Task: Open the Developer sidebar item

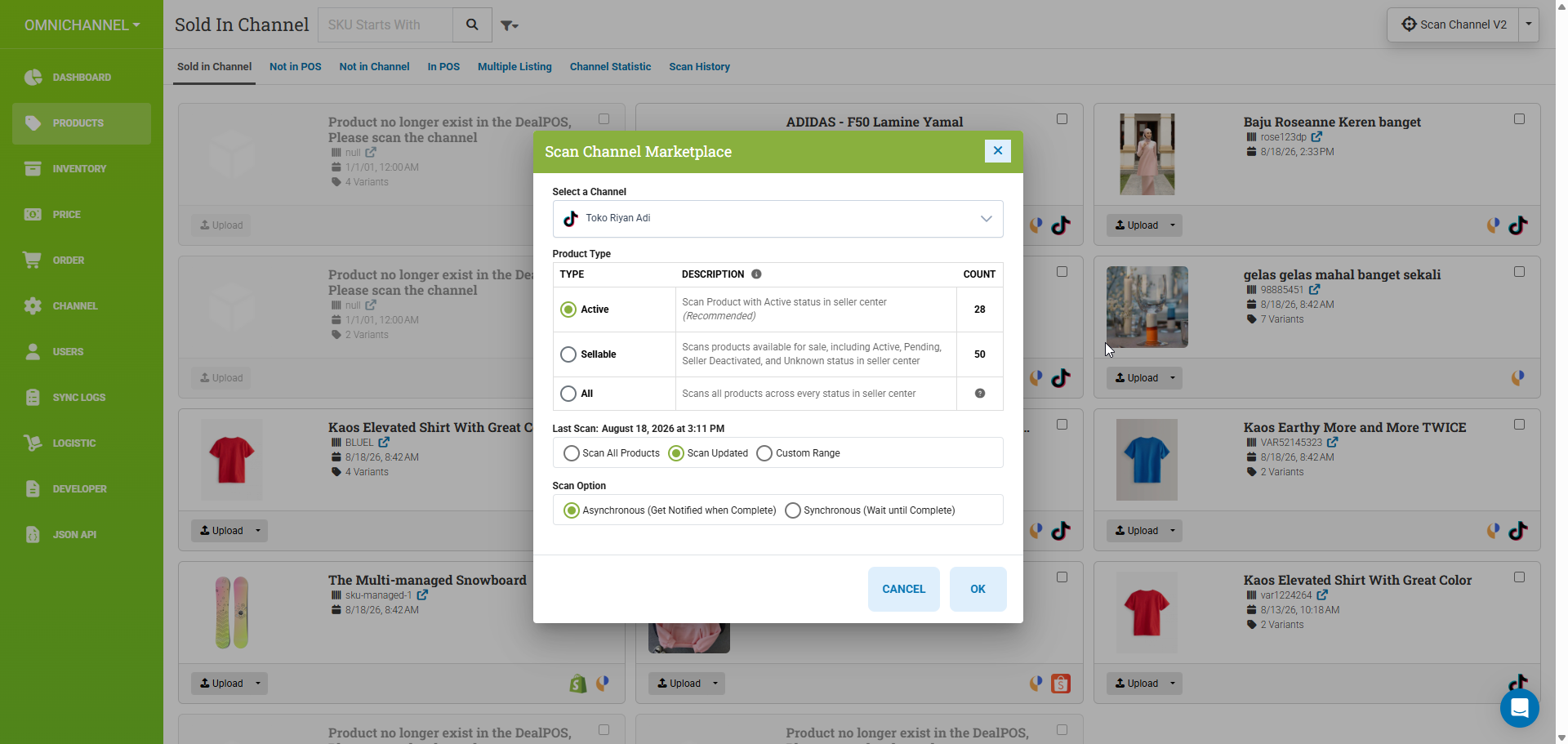Action: tap(82, 489)
